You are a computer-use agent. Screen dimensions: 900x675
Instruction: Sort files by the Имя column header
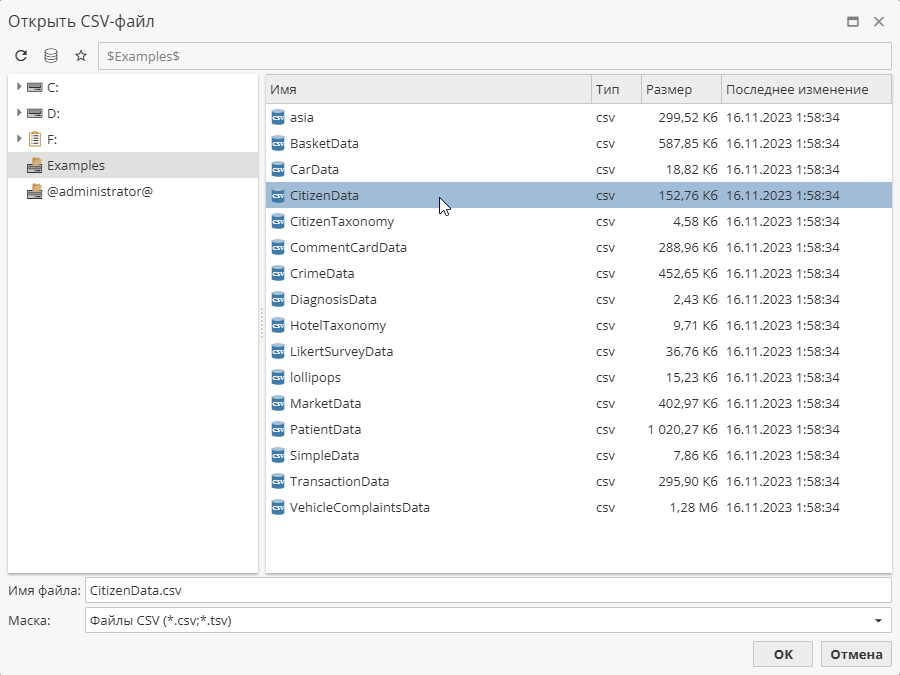[x=428, y=90]
